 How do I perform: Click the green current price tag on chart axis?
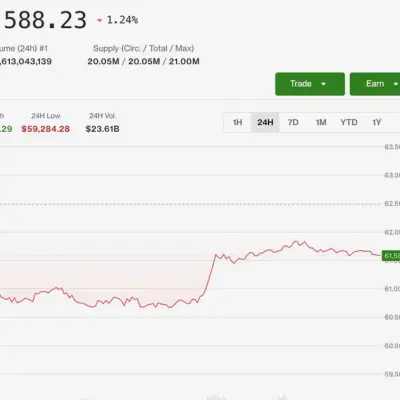391,256
